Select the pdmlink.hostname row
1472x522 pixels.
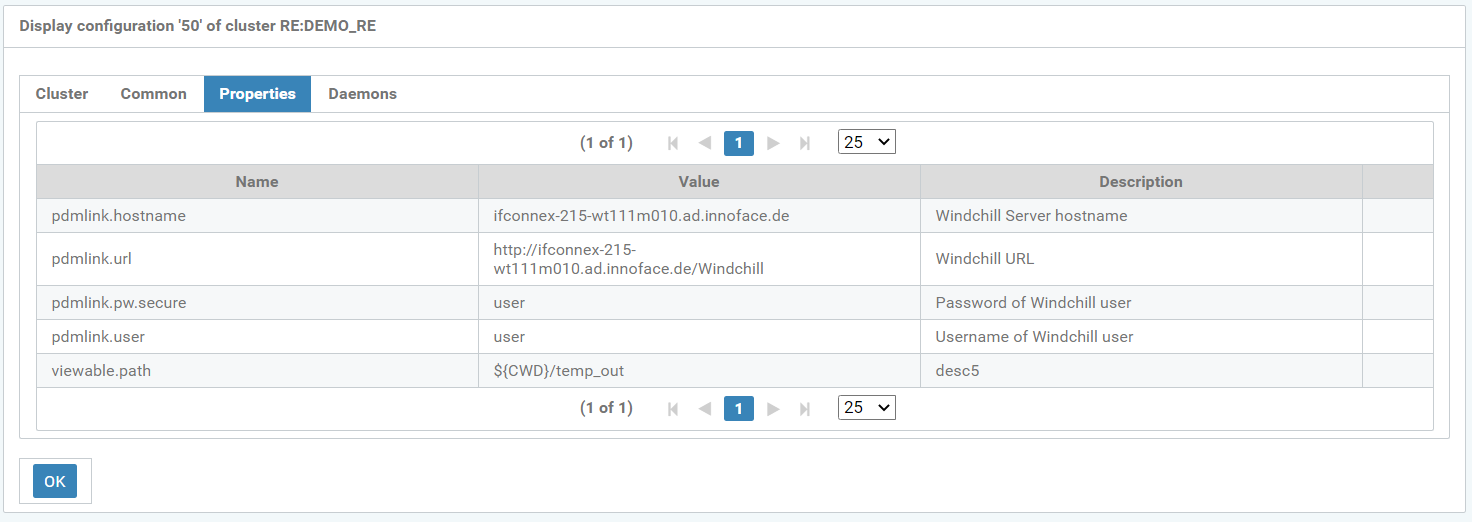click(257, 216)
